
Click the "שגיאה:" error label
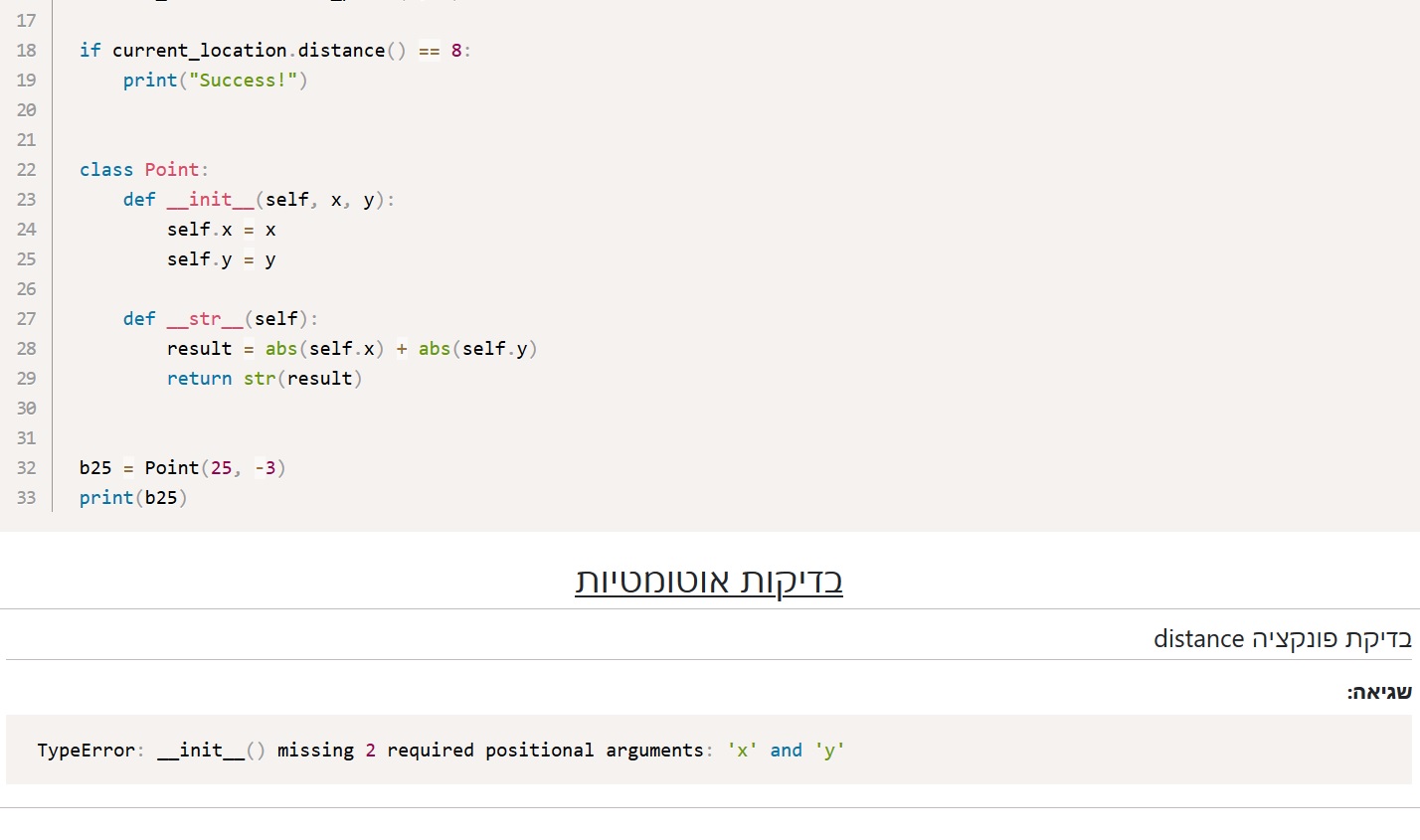1379,692
